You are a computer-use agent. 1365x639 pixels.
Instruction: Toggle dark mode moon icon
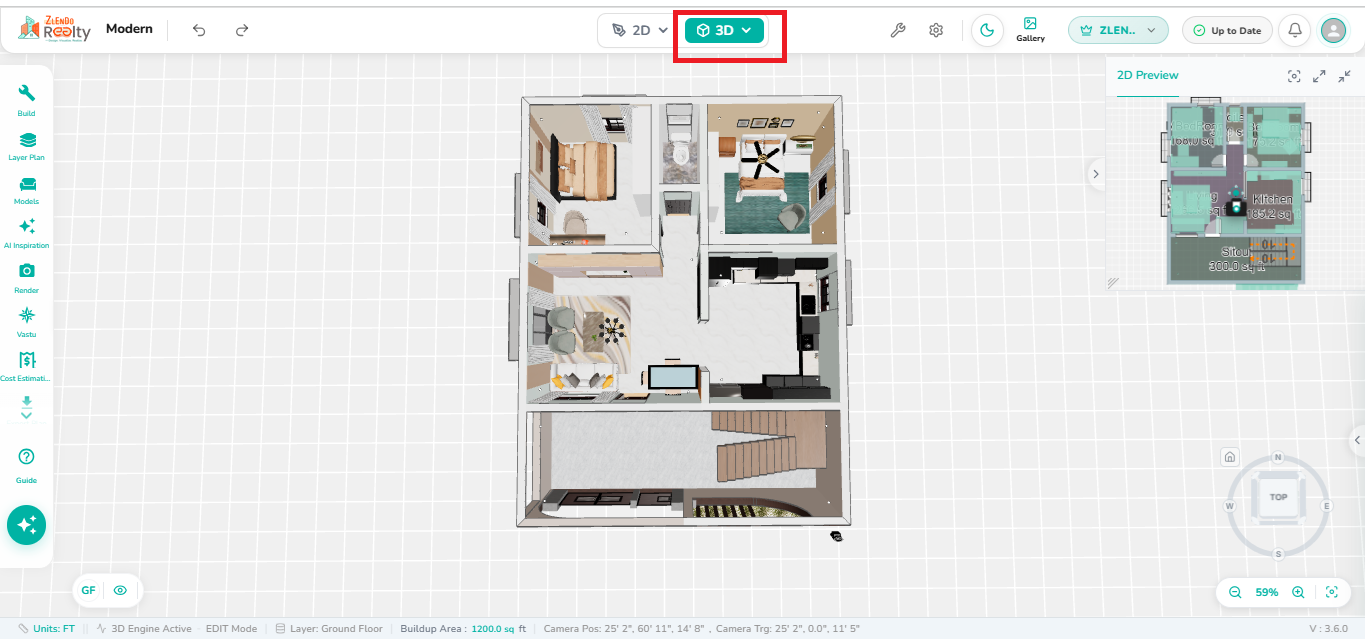(x=987, y=30)
